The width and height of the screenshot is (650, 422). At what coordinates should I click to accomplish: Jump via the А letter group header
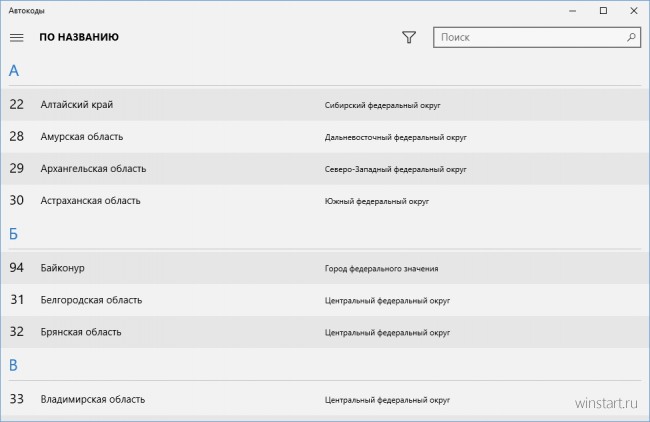[x=14, y=71]
